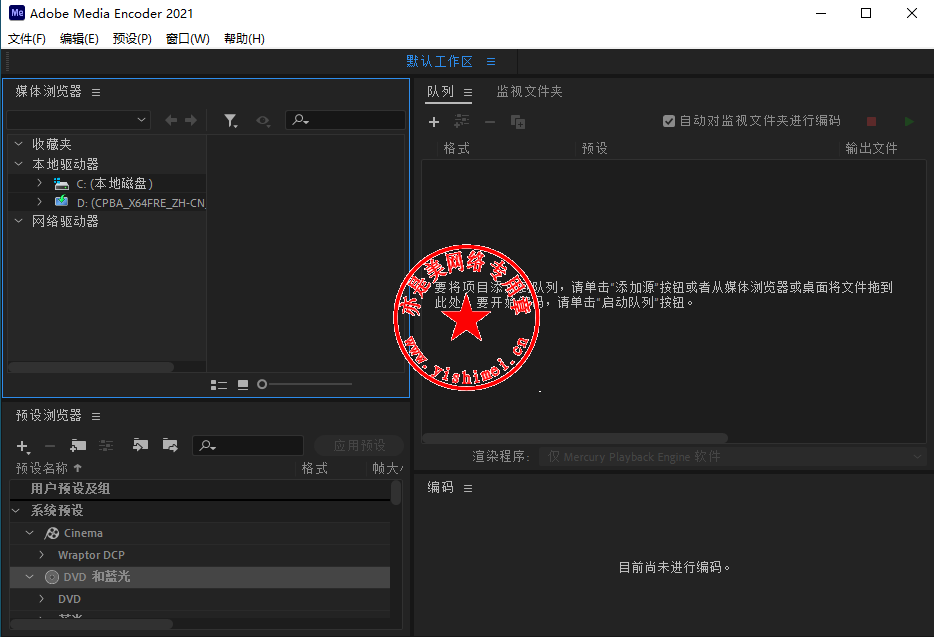Click the 输出文件 column header

pyautogui.click(x=871, y=148)
